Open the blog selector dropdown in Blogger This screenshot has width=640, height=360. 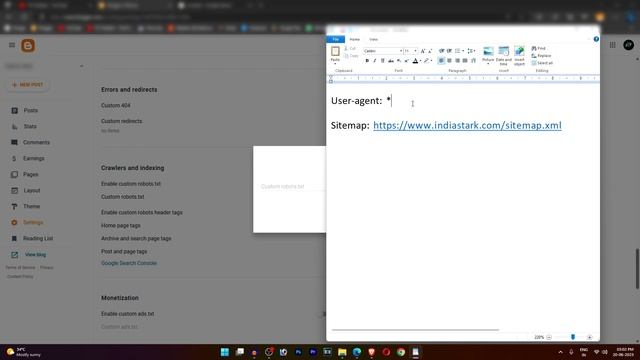[x=81, y=66]
